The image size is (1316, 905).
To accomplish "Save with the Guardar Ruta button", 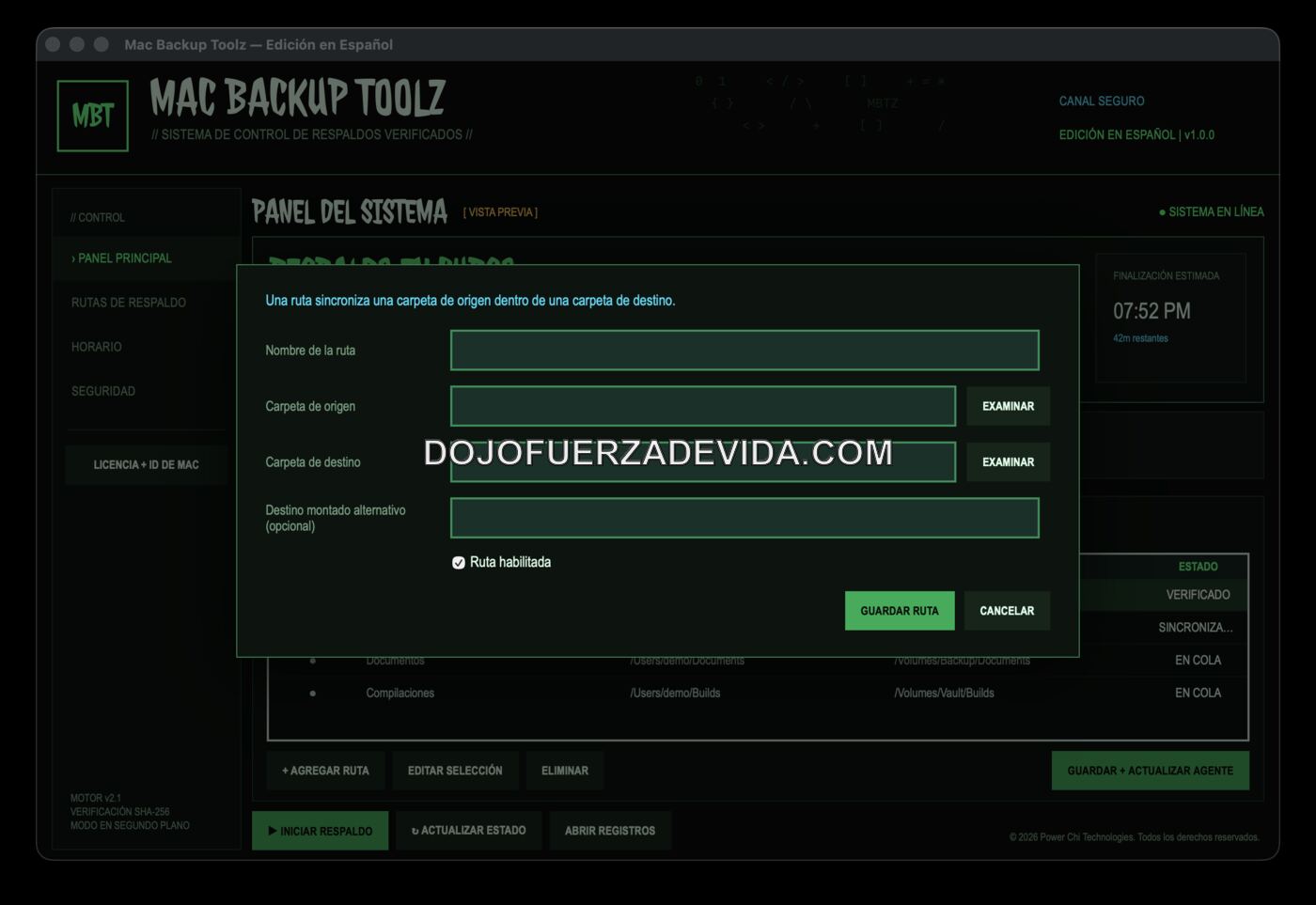I will 900,611.
